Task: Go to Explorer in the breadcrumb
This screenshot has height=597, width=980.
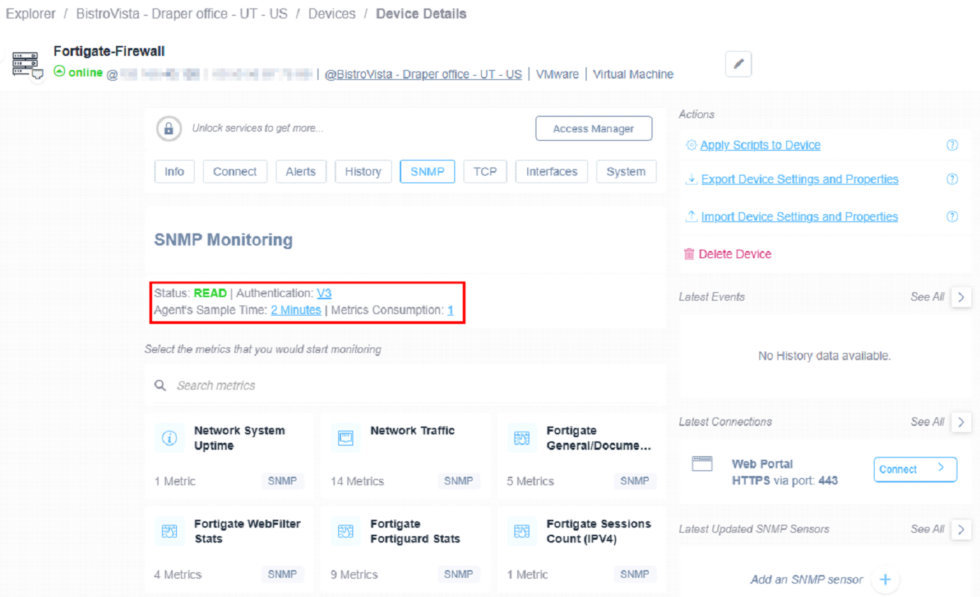Action: tap(31, 14)
